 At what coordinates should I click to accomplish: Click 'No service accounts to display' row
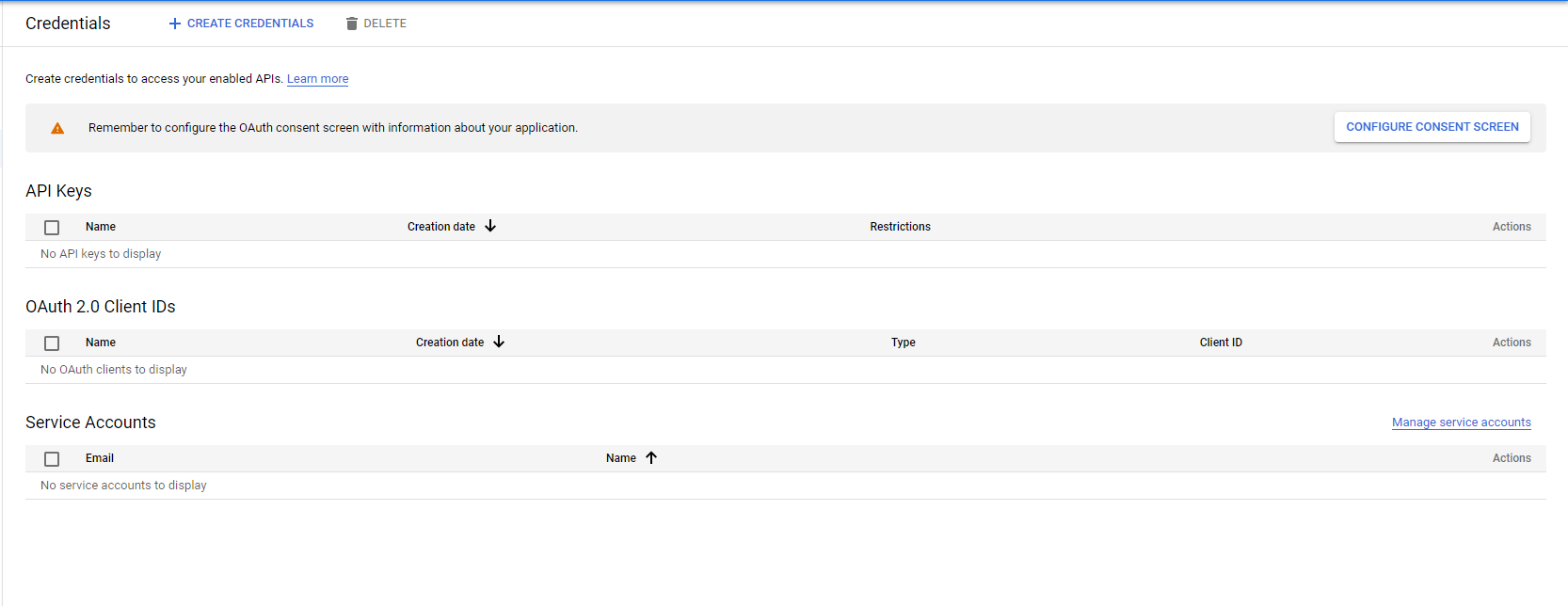point(786,486)
